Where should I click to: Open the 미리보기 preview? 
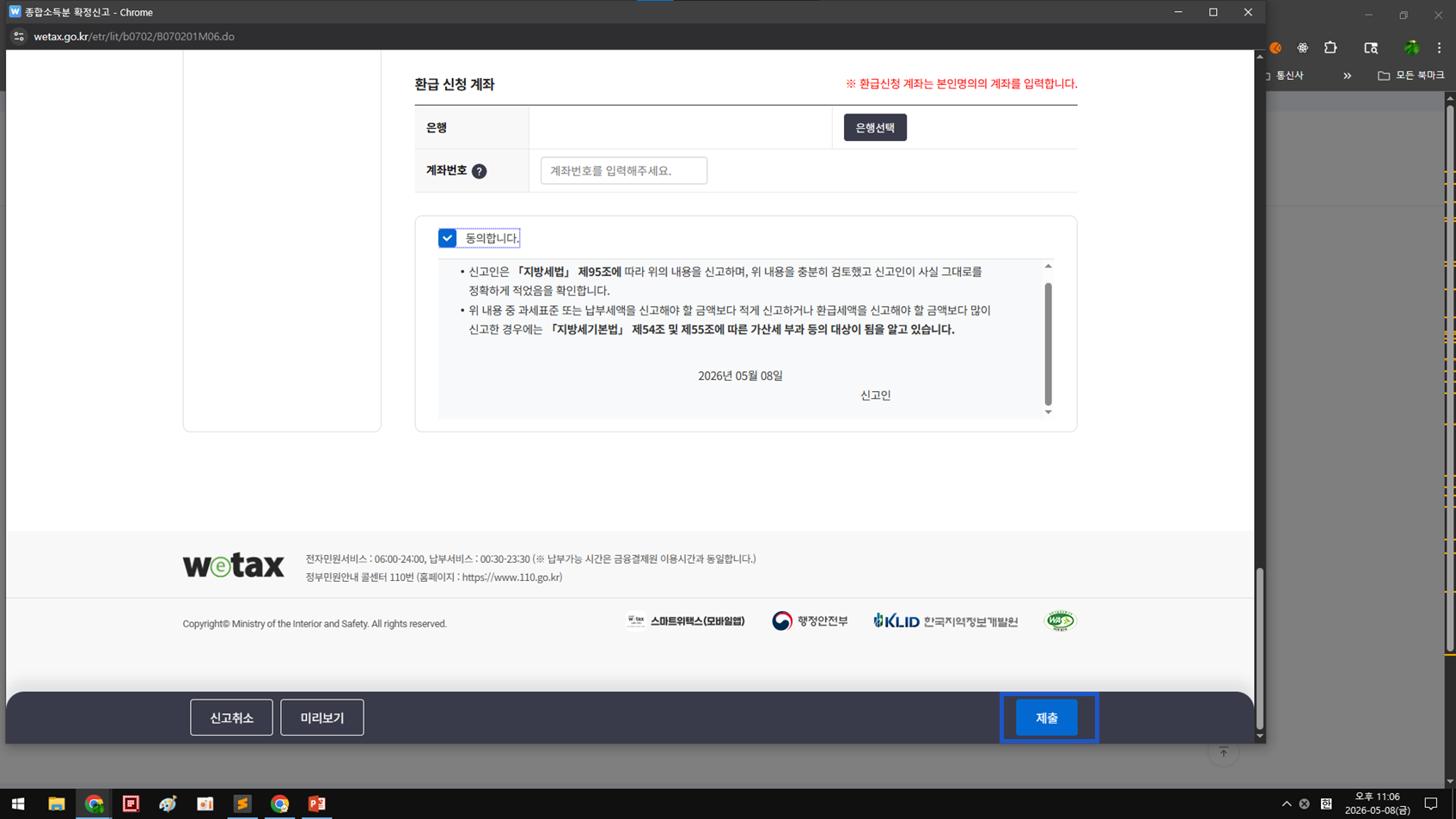321,718
